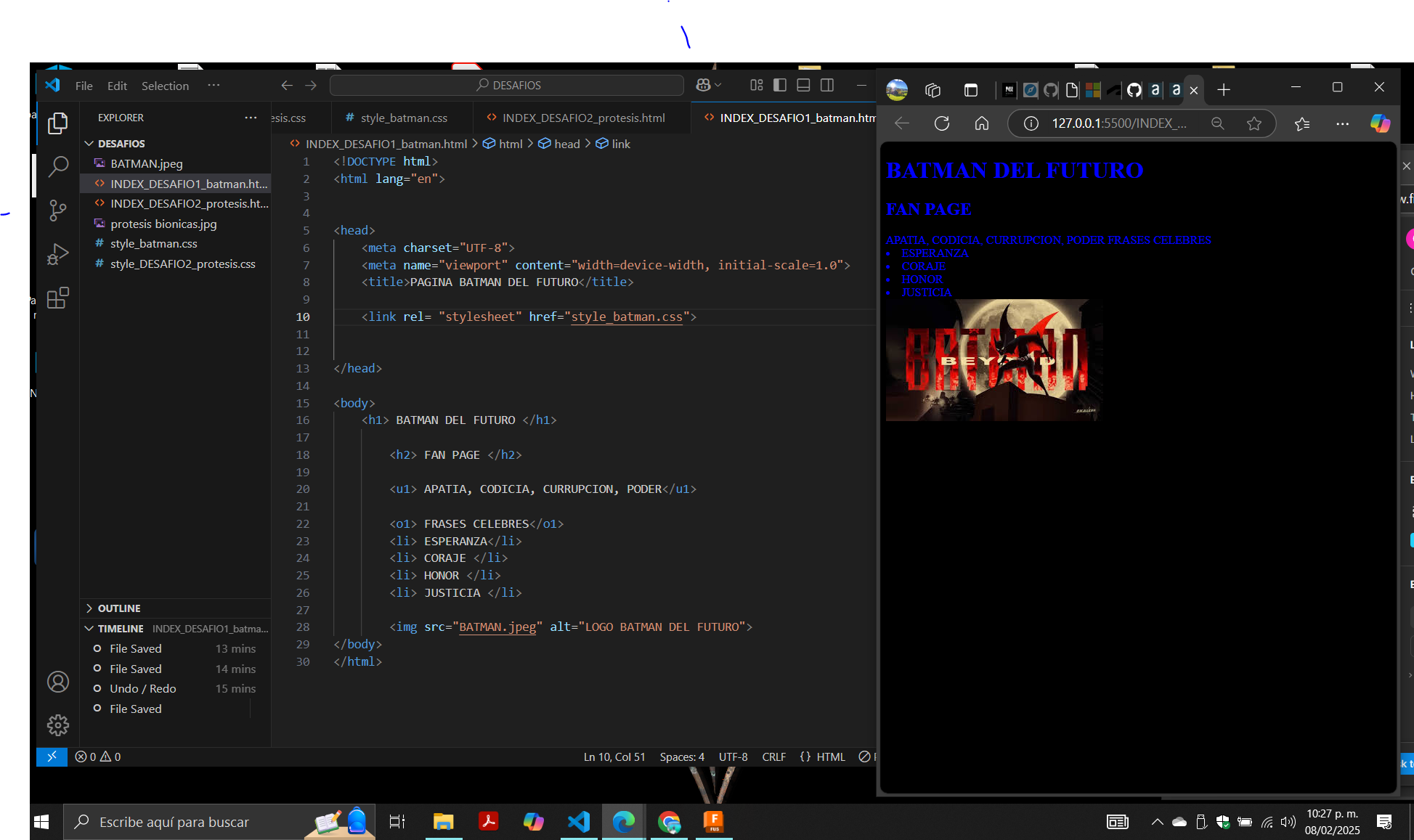
Task: Open the Manage gear icon in VS Code
Action: 58,725
